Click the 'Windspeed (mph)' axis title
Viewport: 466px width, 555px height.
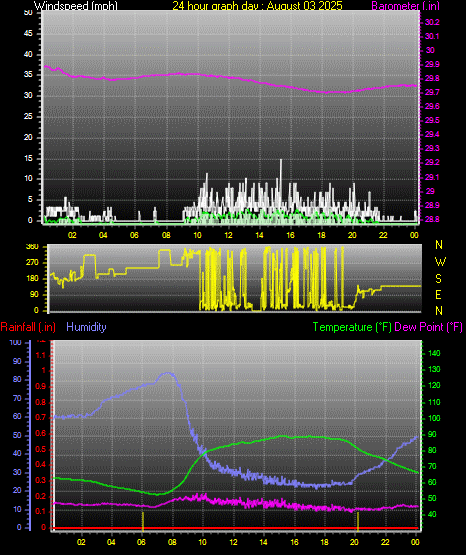point(76,6)
